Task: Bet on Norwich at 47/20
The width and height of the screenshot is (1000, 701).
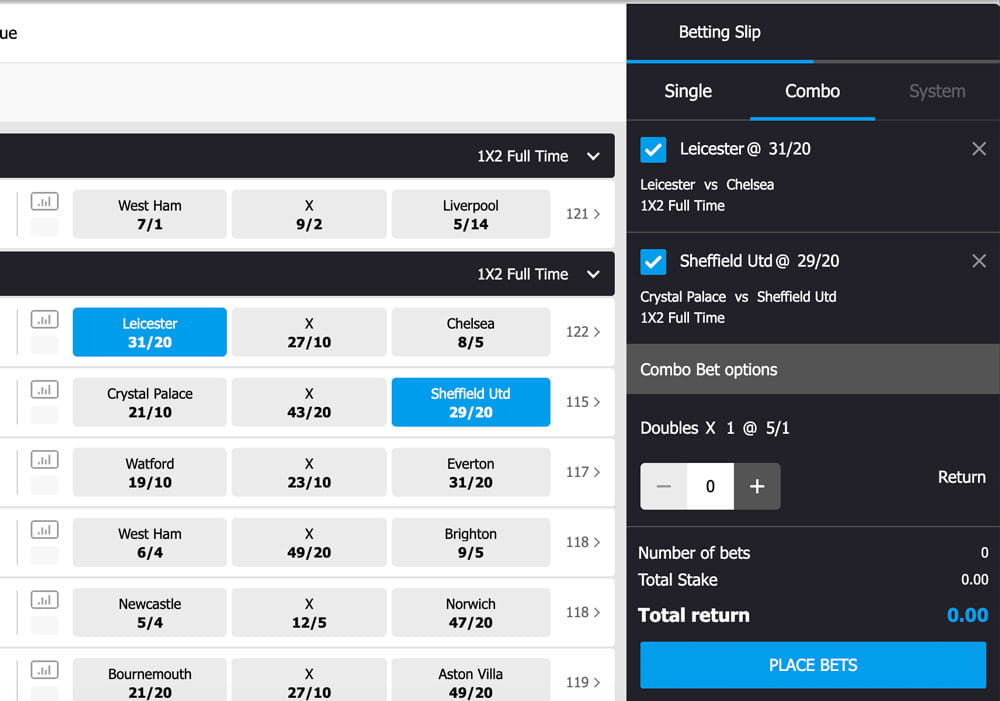Action: click(471, 613)
